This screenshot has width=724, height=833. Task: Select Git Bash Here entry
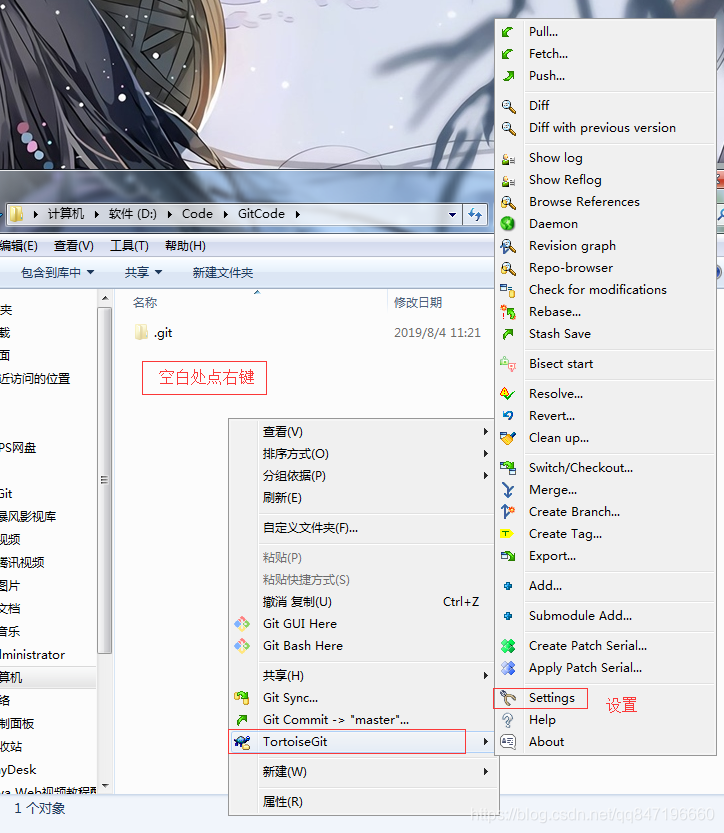pyautogui.click(x=303, y=646)
